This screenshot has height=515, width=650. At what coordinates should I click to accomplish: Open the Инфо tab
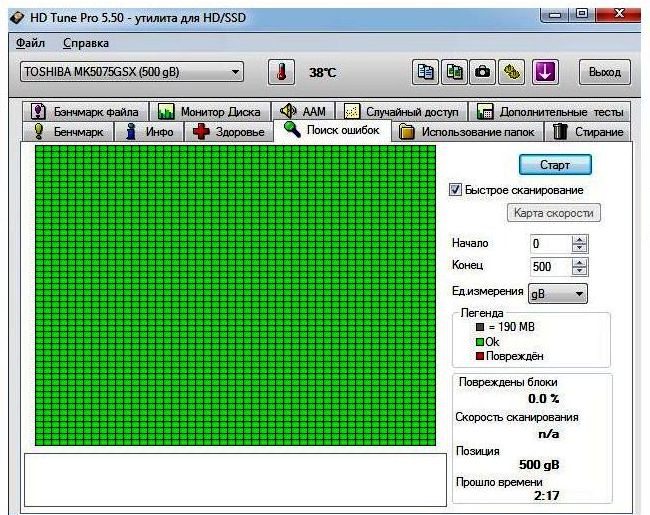coord(149,132)
